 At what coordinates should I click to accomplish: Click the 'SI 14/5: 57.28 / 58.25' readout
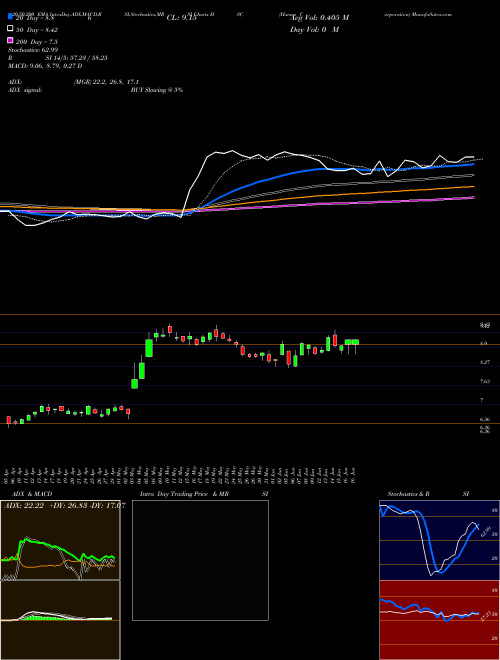coord(77,58)
